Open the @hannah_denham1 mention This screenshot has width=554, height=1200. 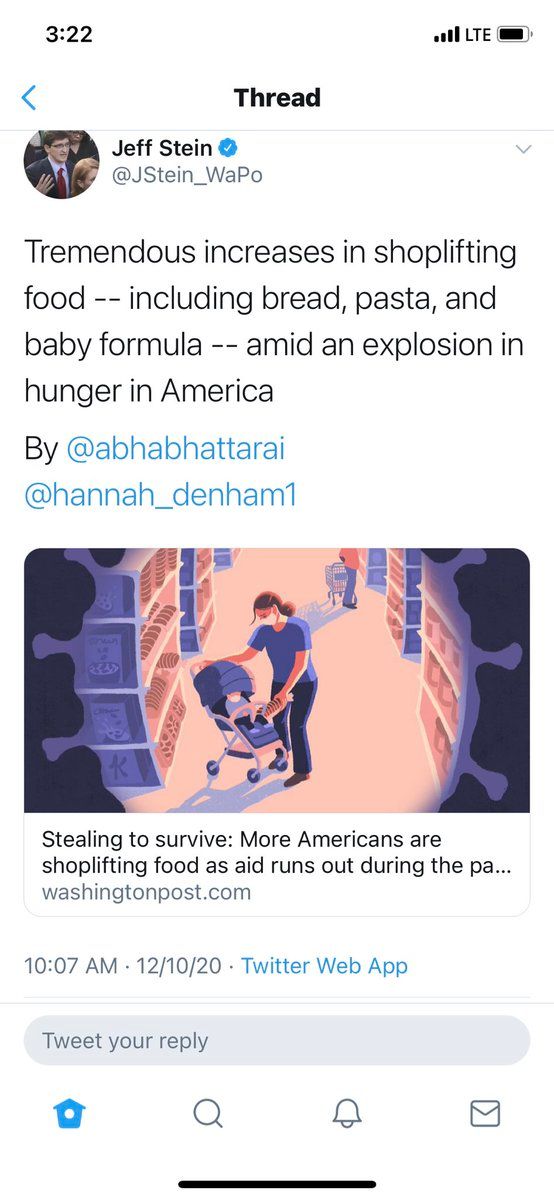pos(160,495)
